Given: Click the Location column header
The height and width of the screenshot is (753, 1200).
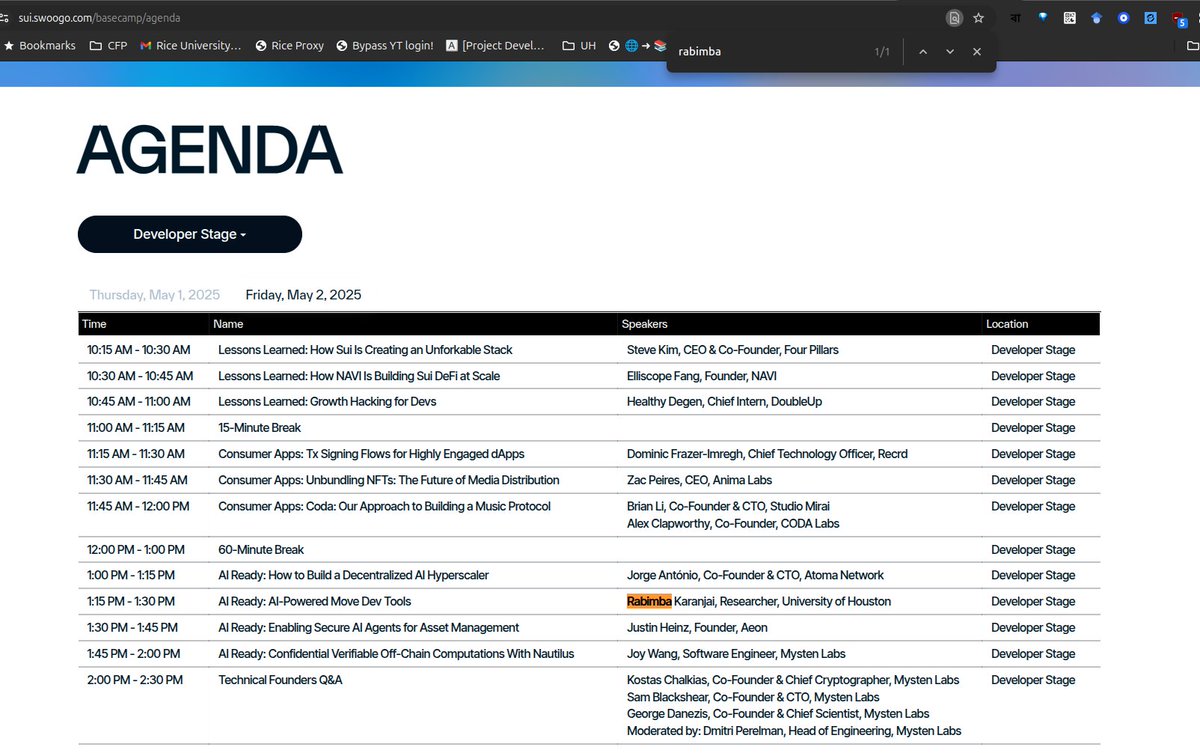Looking at the screenshot, I should (x=1007, y=324).
